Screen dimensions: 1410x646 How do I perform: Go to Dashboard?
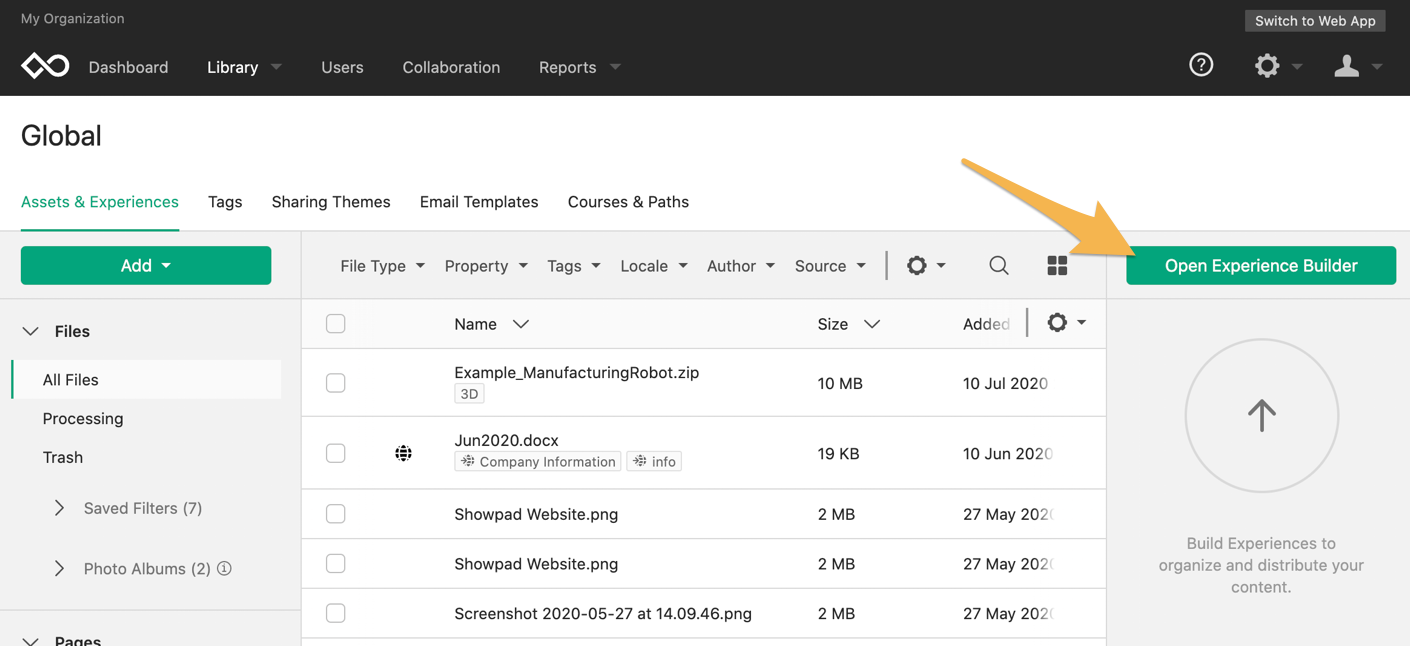(x=128, y=67)
